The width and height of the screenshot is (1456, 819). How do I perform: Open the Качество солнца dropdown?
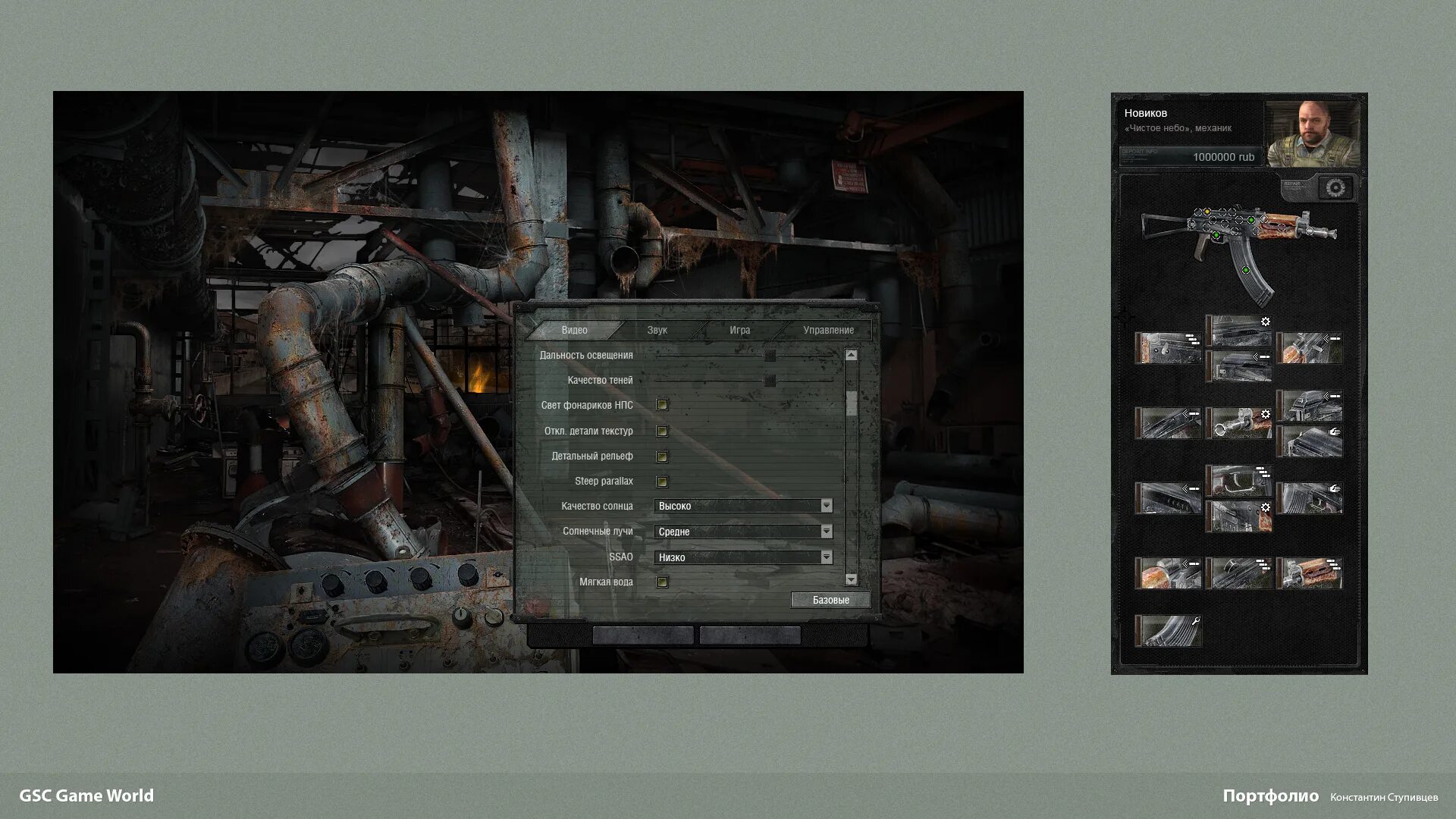pyautogui.click(x=827, y=506)
